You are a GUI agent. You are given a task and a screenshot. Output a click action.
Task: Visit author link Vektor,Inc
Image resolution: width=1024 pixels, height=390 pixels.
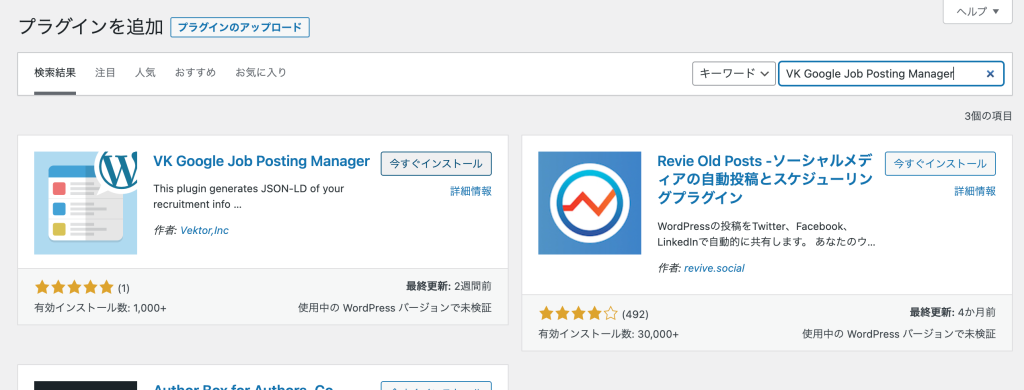pyautogui.click(x=204, y=230)
